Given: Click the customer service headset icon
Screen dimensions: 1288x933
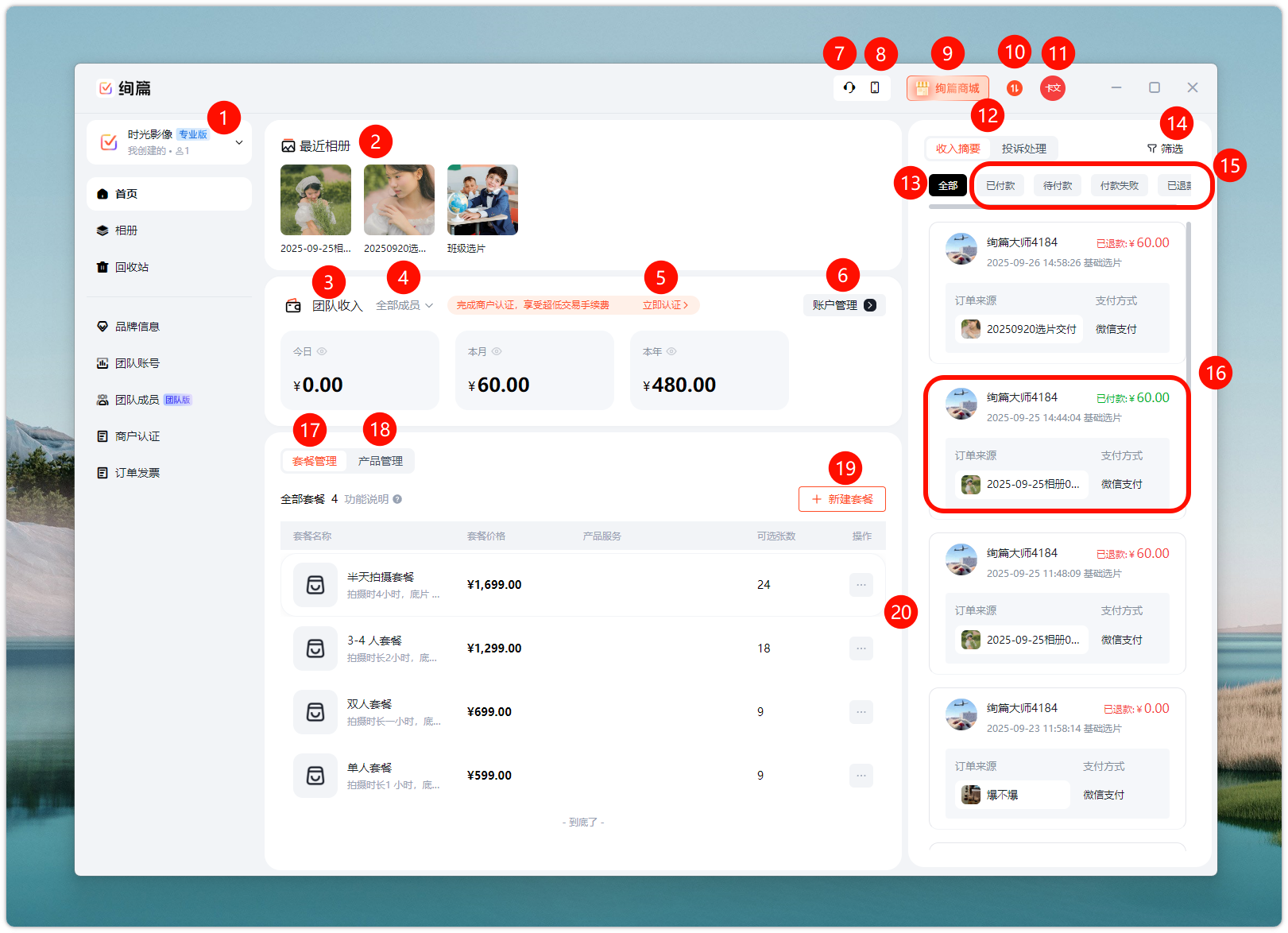Looking at the screenshot, I should [x=849, y=87].
